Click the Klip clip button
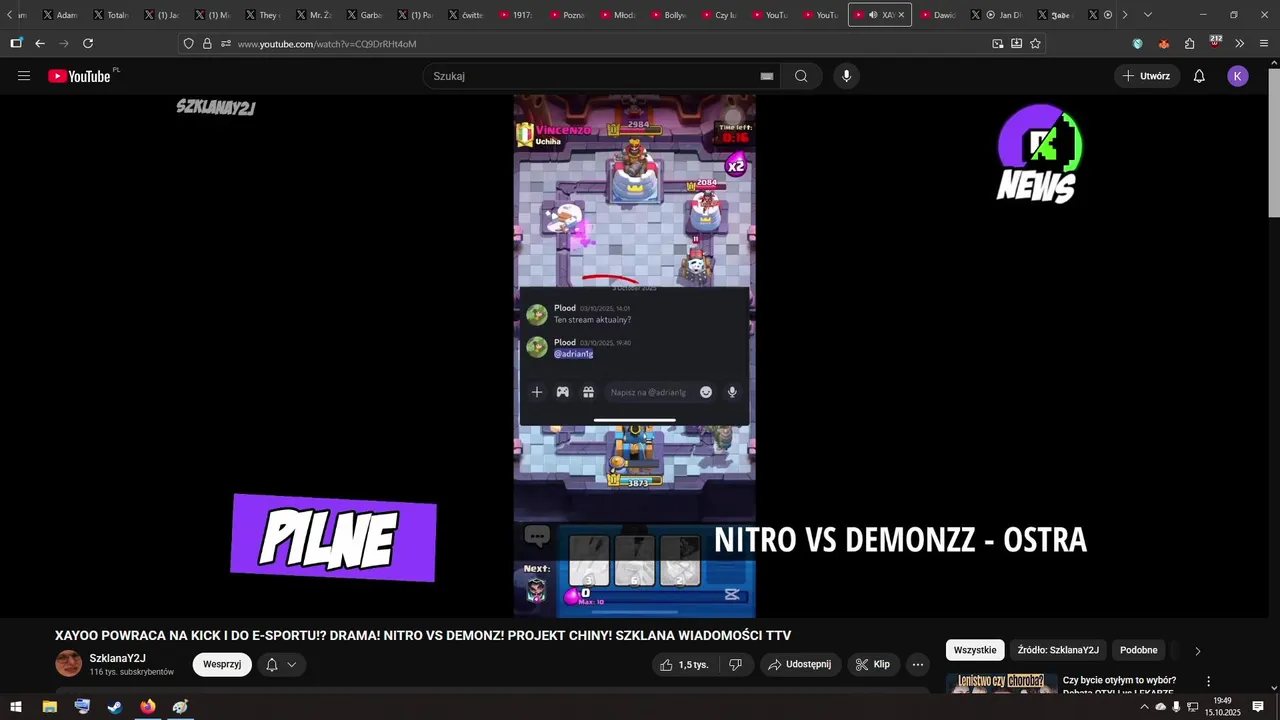The height and width of the screenshot is (720, 1280). click(x=873, y=664)
